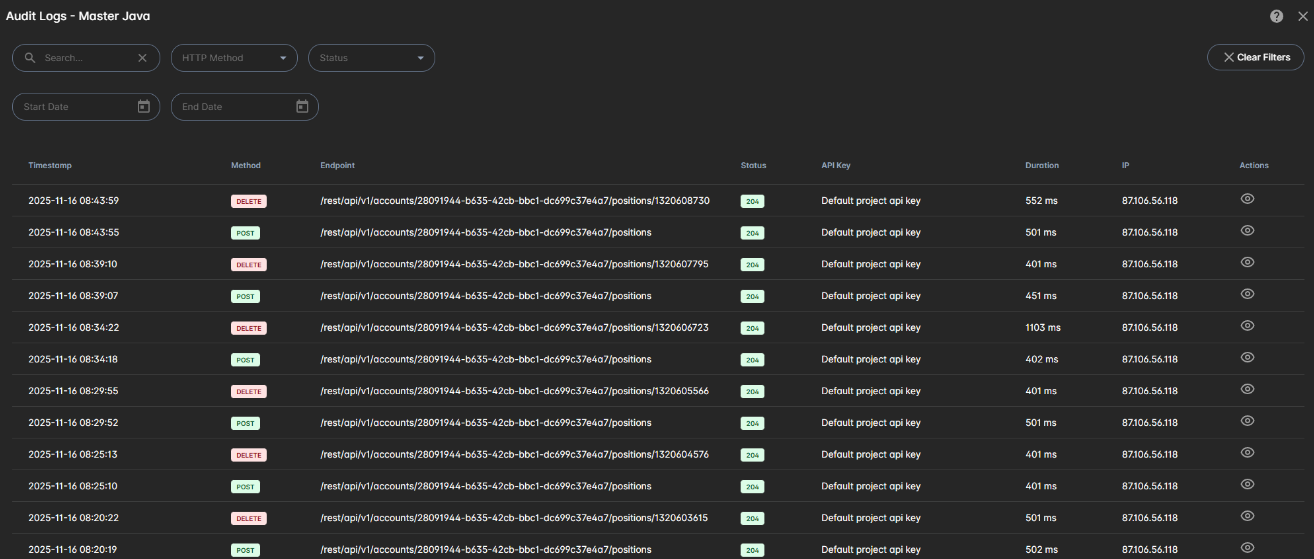View details of 08:20:19 POST log entry

click(1247, 547)
